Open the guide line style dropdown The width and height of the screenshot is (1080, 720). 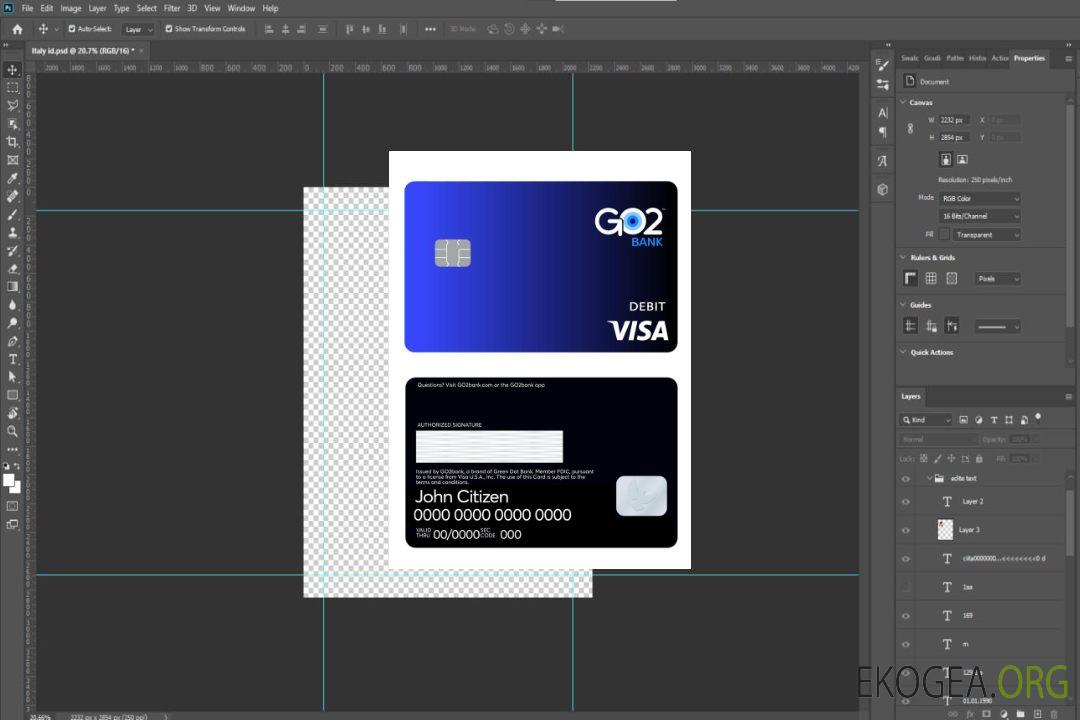[997, 327]
